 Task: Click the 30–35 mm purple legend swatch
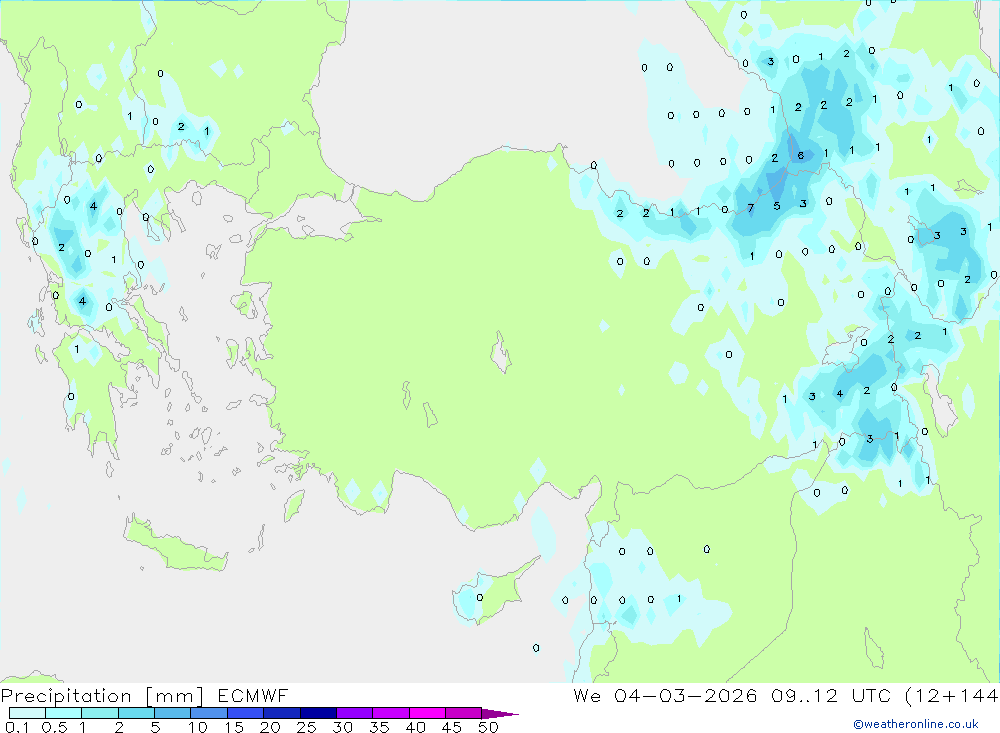pos(355,713)
